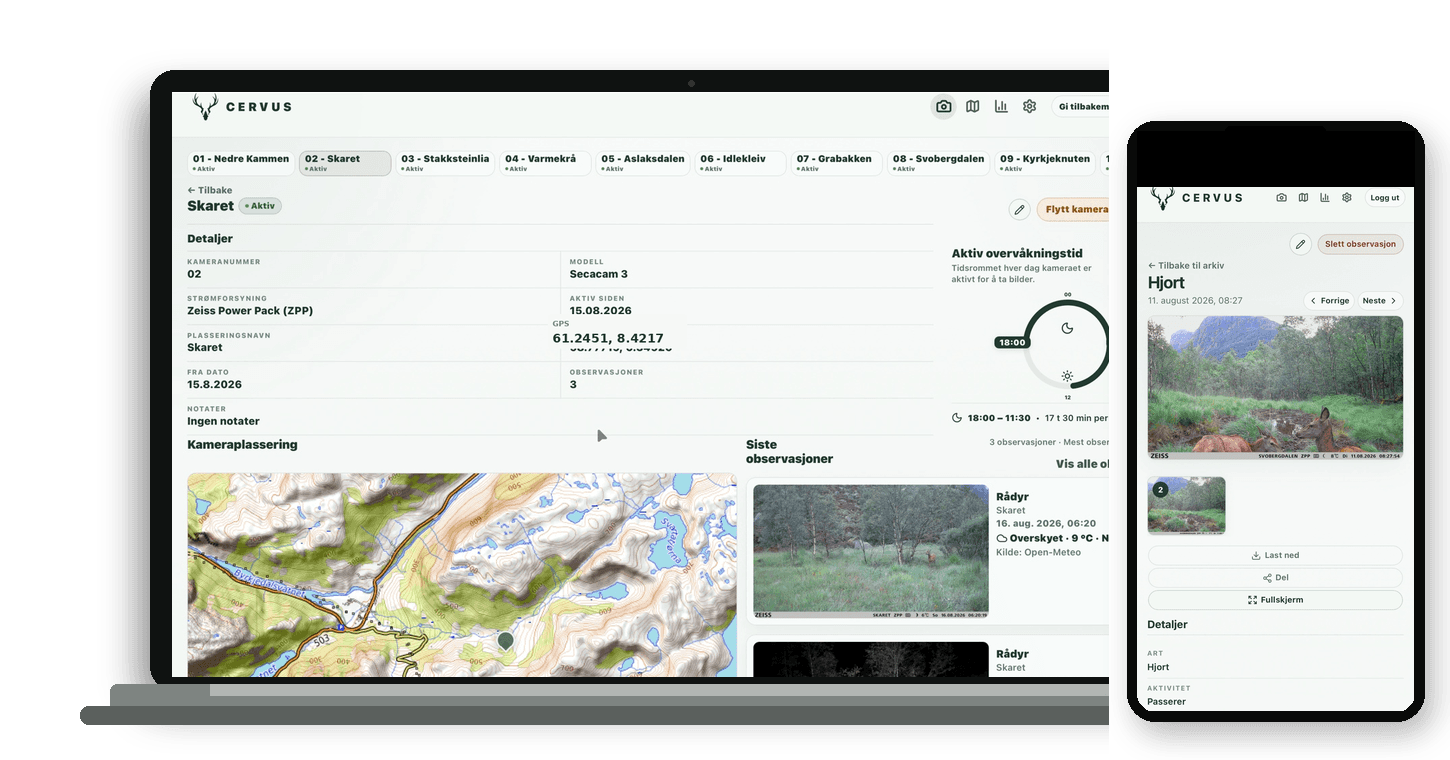
Task: Open settings gear in laptop header
Action: pos(1029,107)
